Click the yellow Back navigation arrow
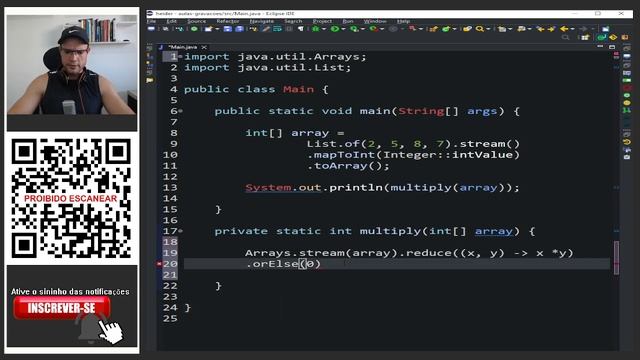 point(564,29)
